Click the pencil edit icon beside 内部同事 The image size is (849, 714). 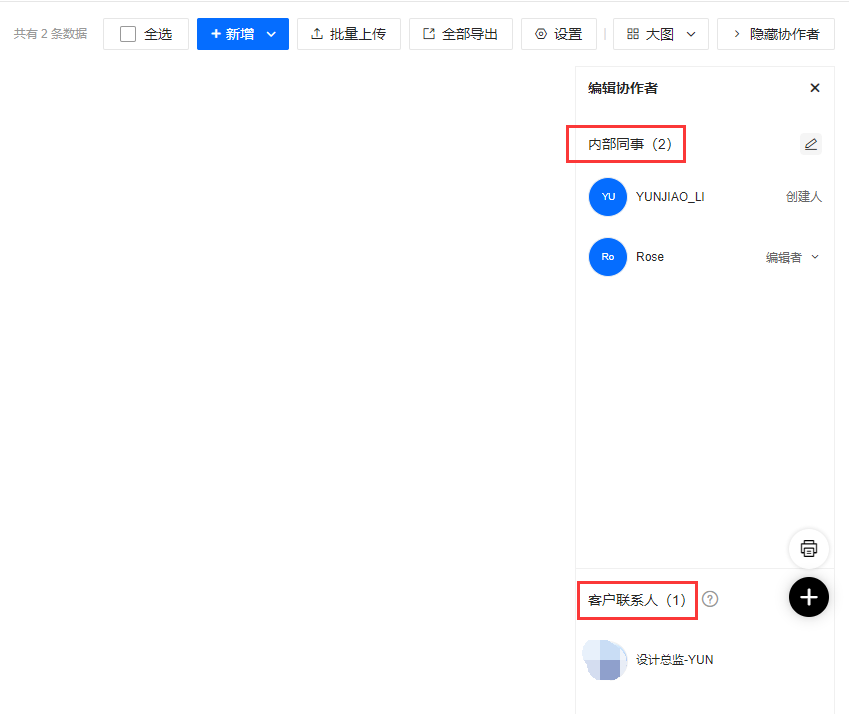pyautogui.click(x=811, y=144)
